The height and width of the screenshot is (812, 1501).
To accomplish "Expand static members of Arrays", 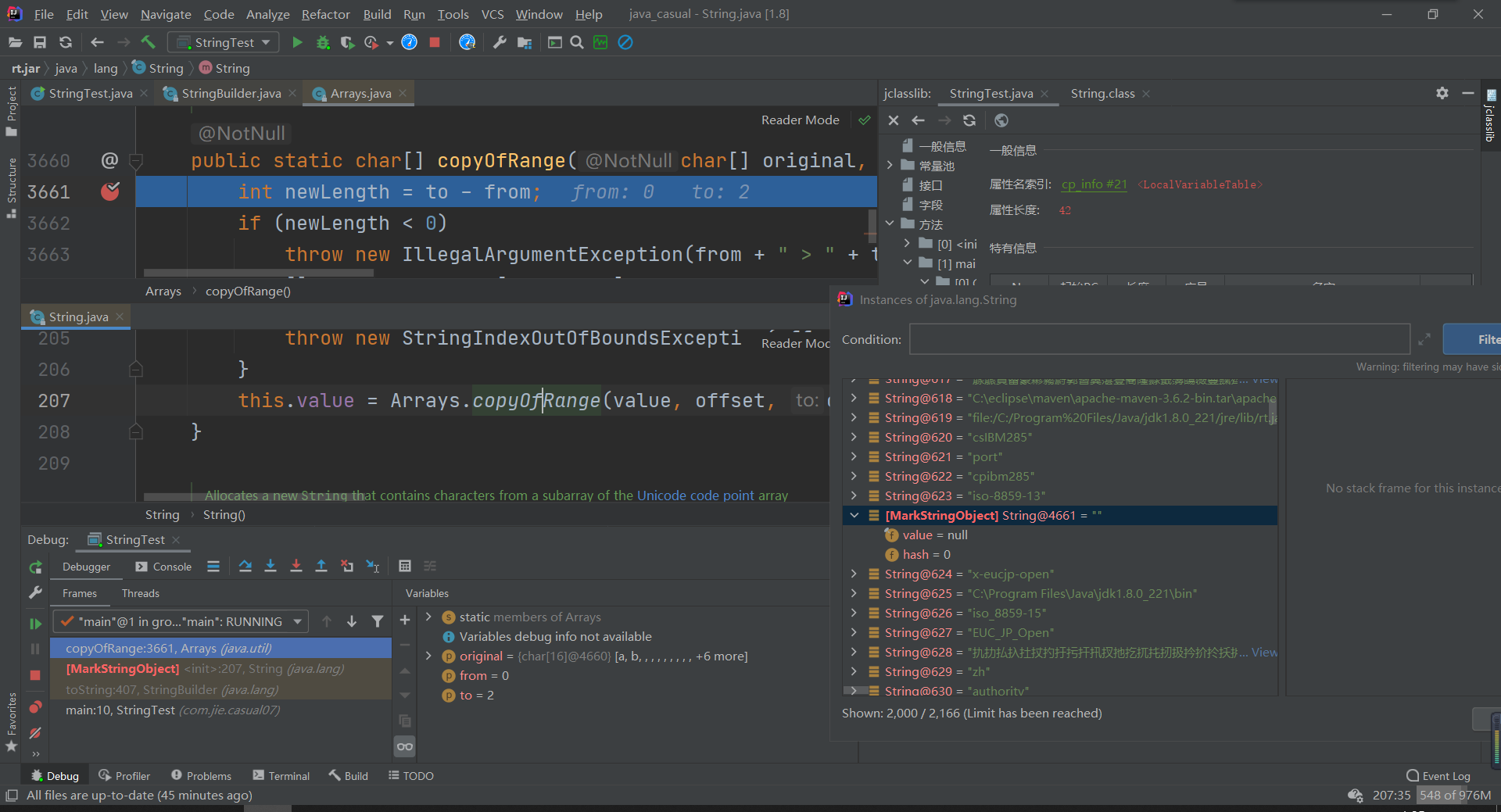I will tap(428, 617).
